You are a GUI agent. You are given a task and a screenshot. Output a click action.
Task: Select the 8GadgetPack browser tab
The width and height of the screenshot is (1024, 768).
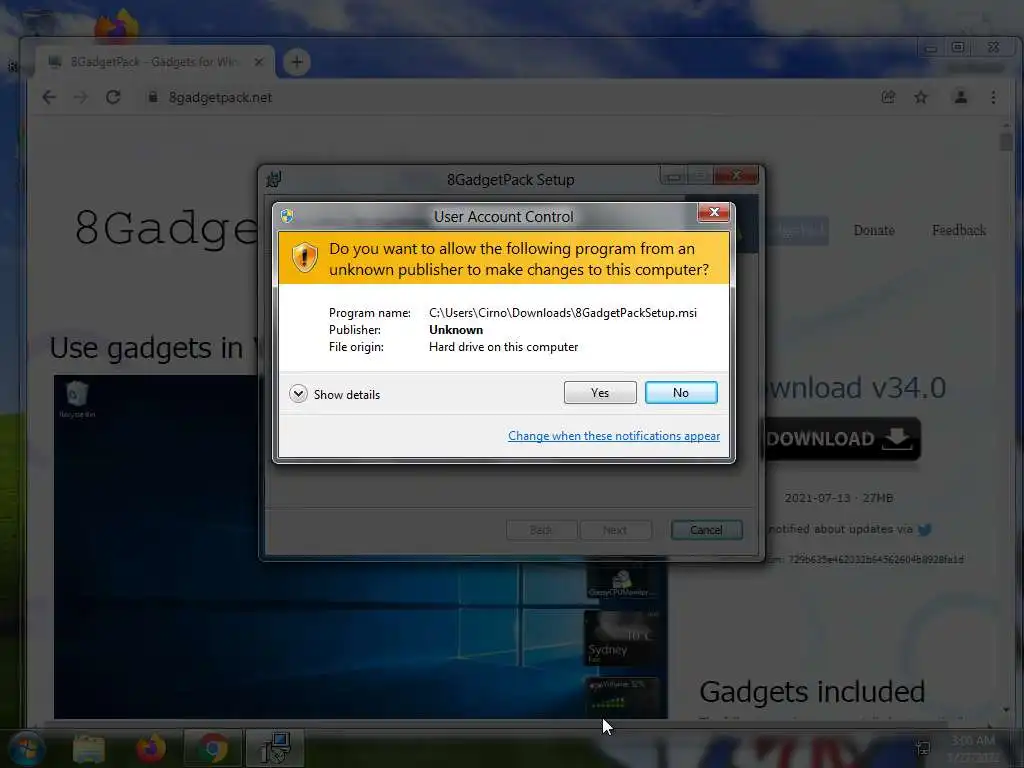[155, 62]
